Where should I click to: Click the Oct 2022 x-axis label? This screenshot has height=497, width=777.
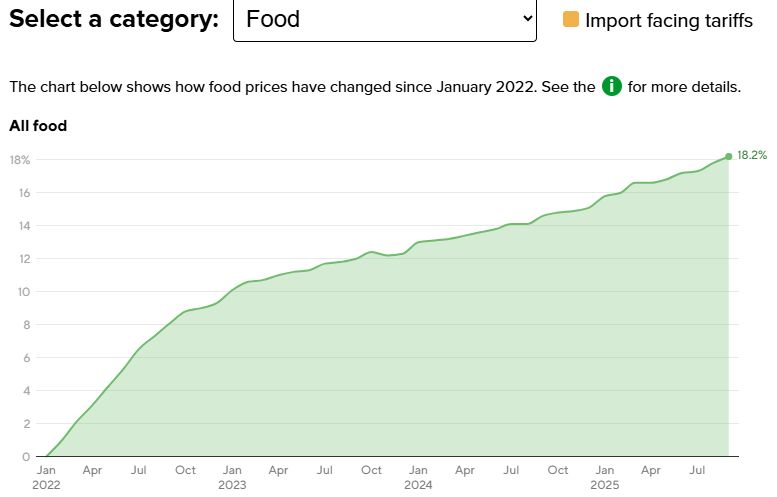coord(185,470)
